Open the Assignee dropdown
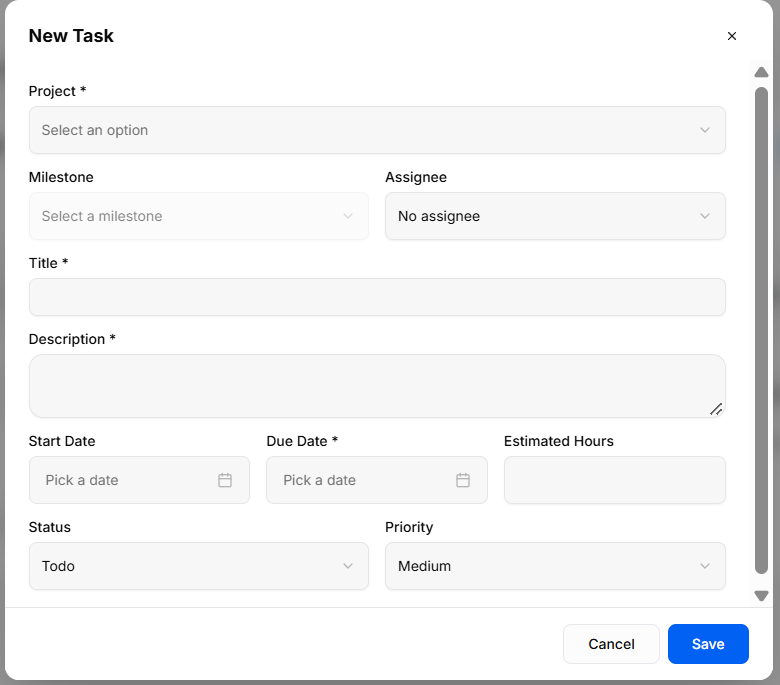780x685 pixels. (555, 216)
